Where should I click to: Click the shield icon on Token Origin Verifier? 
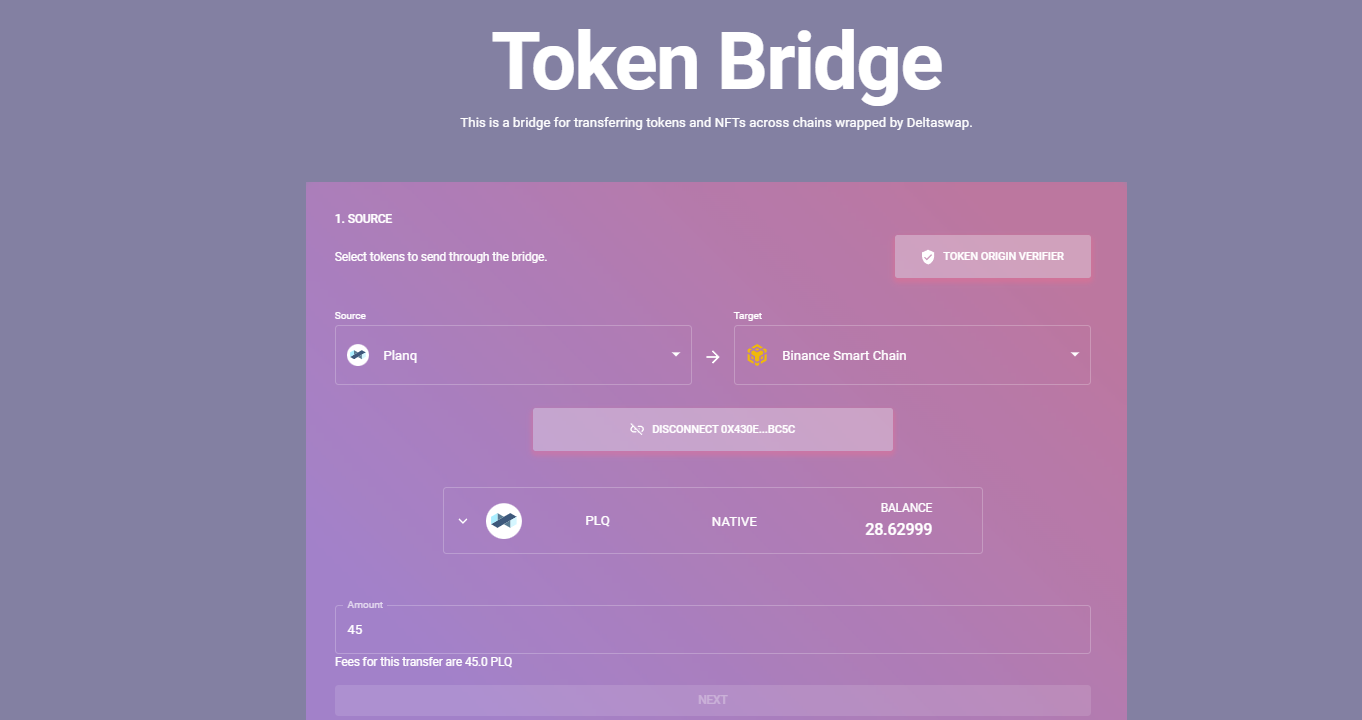(x=927, y=257)
